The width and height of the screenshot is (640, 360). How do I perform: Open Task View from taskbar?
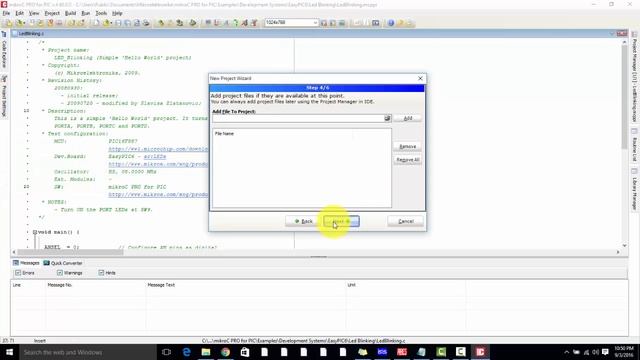pyautogui.click(x=167, y=352)
